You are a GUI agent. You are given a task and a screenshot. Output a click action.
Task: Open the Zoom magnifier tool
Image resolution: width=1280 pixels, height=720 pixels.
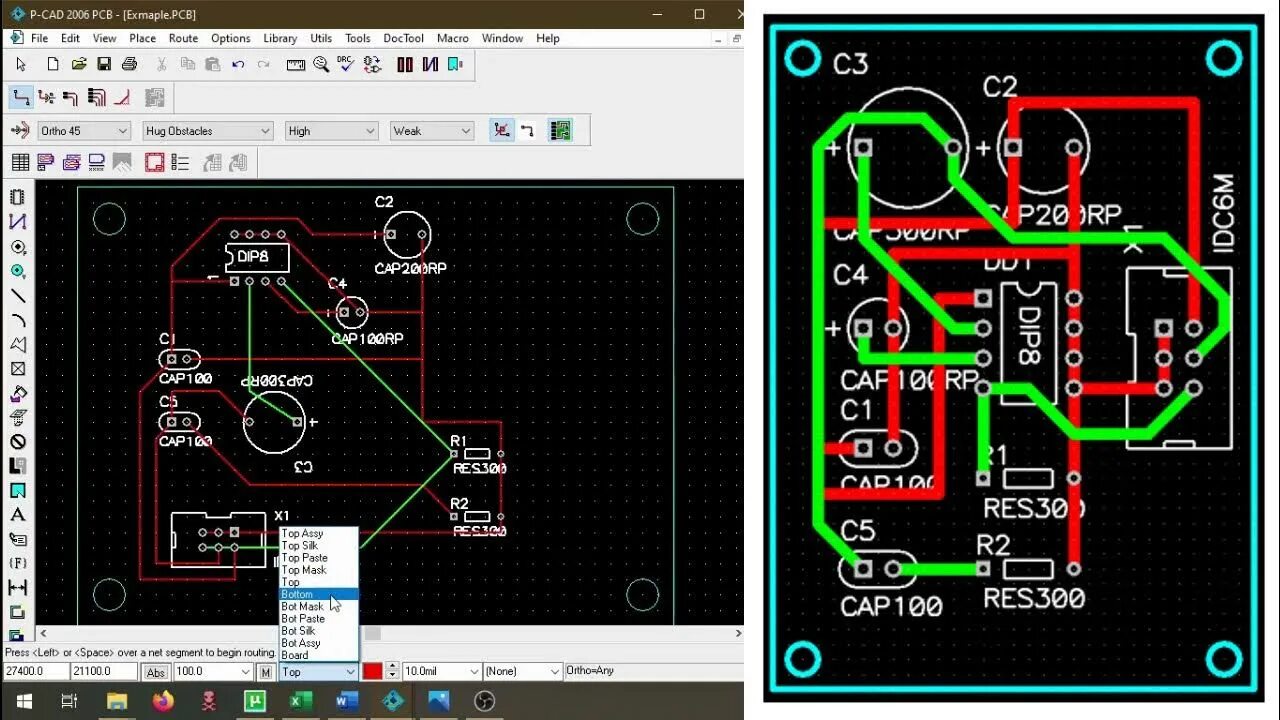tap(321, 64)
